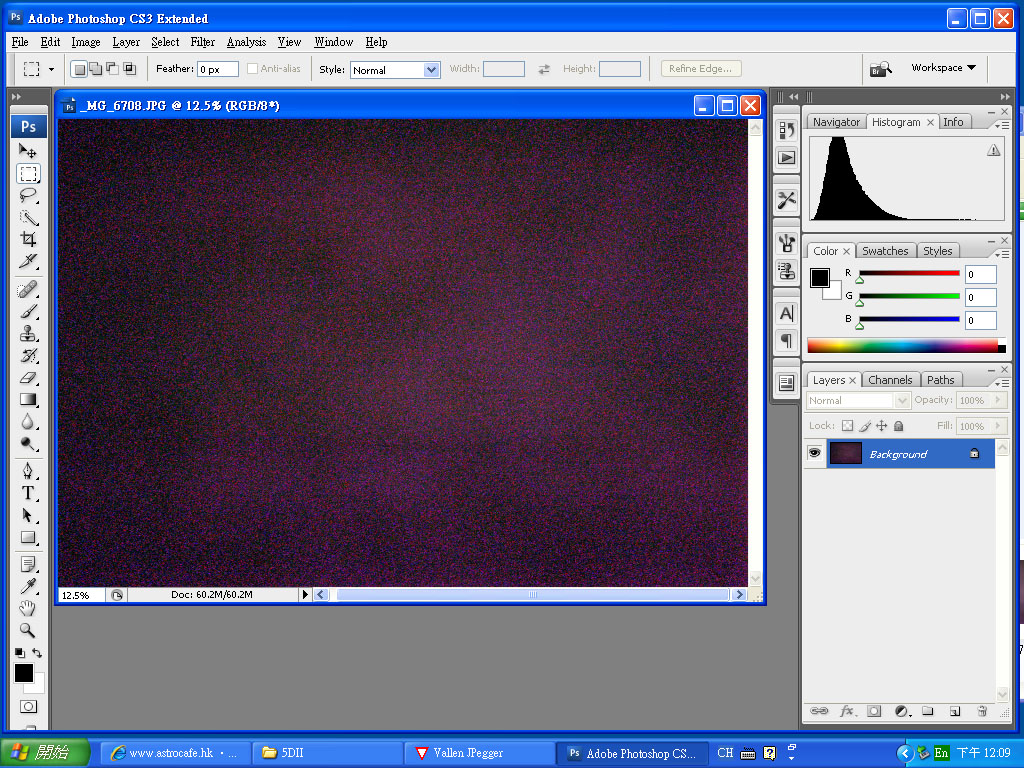The image size is (1024, 768).
Task: Select the Hand tool
Action: (28, 608)
